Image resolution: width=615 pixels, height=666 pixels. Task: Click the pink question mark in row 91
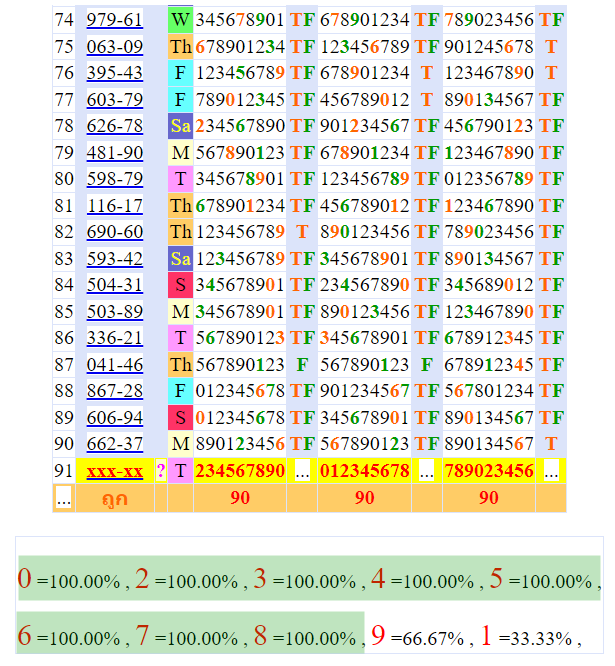[161, 471]
